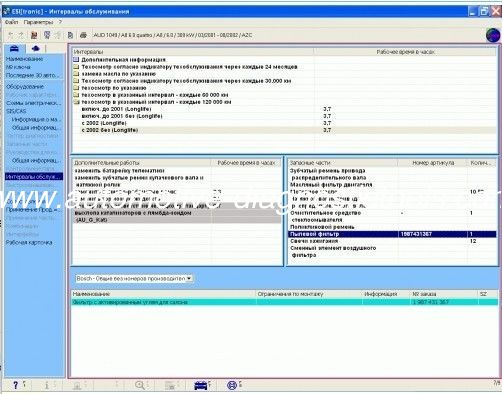Click the red book toolbar icon
Viewport: 502px width, 394px height.
[34, 35]
